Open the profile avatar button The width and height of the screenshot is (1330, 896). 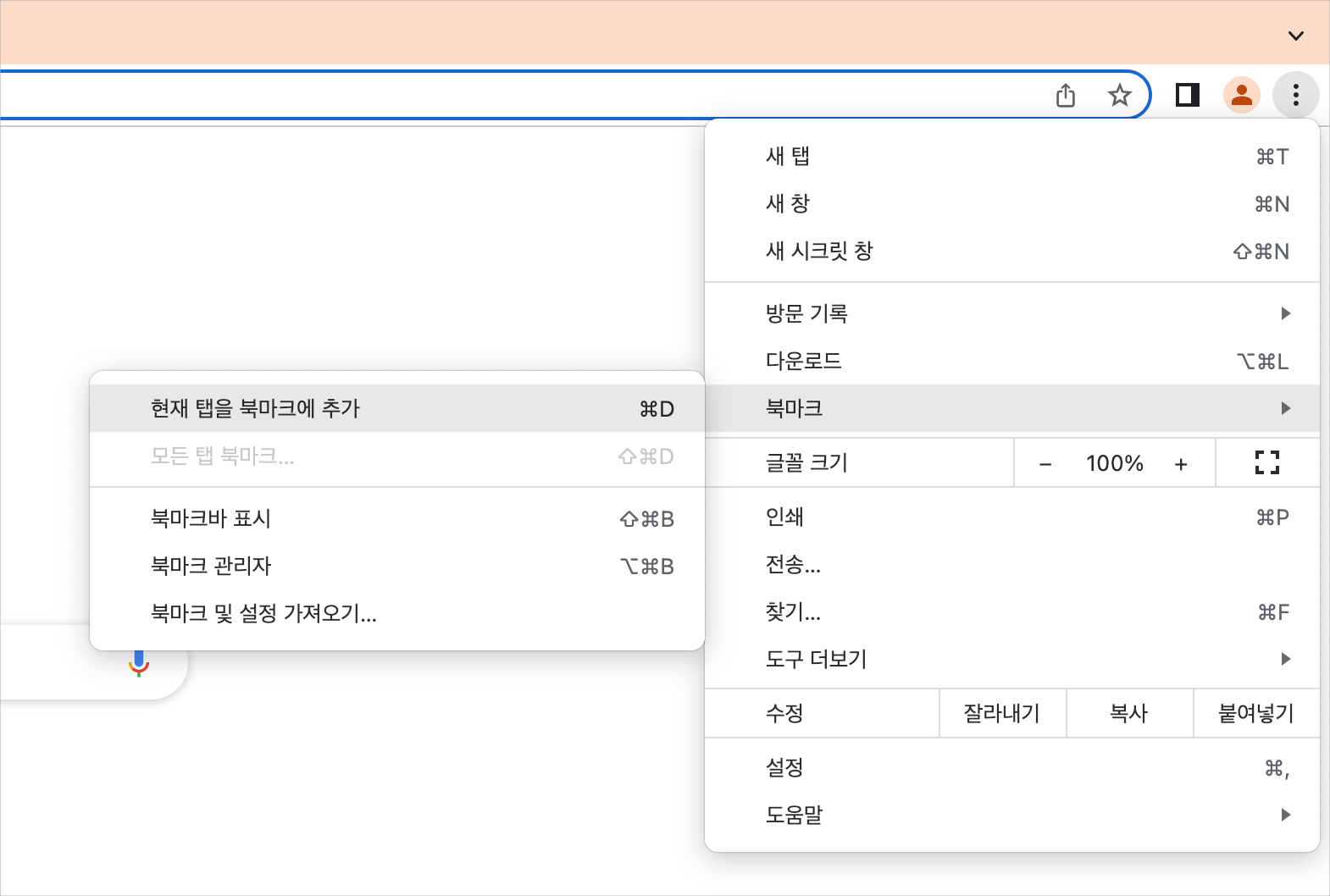(1242, 95)
